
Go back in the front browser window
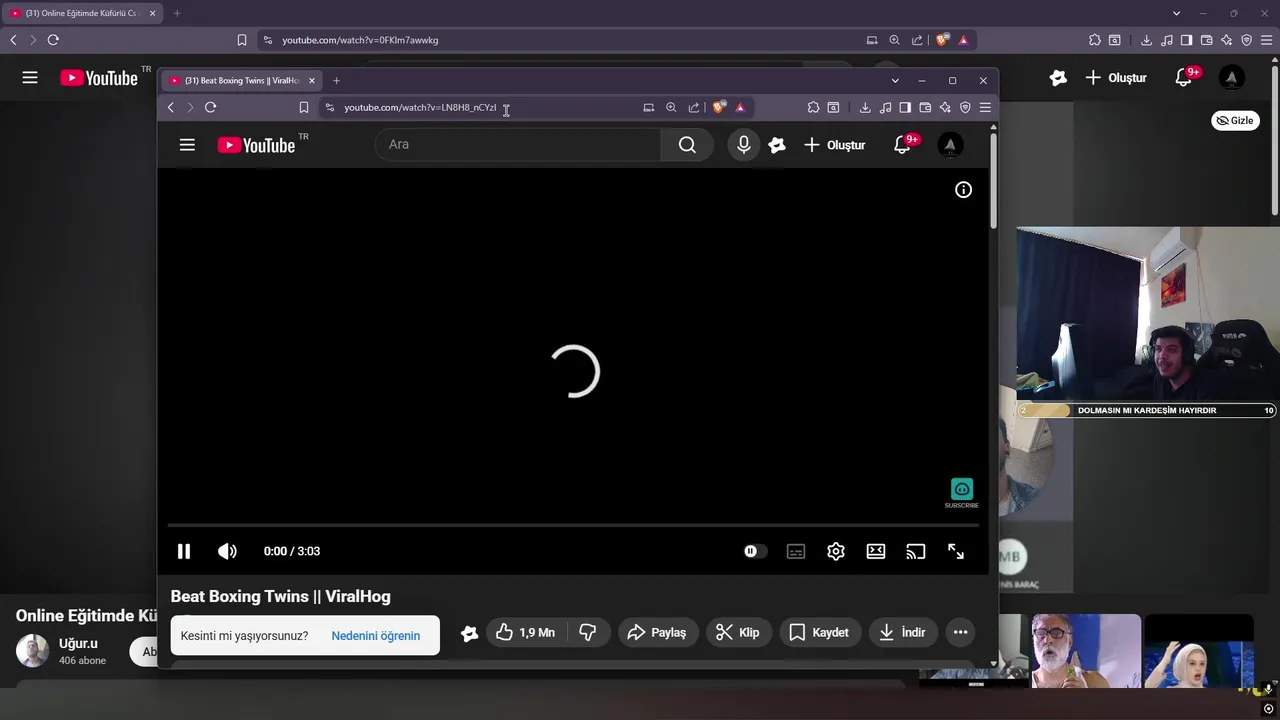[x=171, y=107]
